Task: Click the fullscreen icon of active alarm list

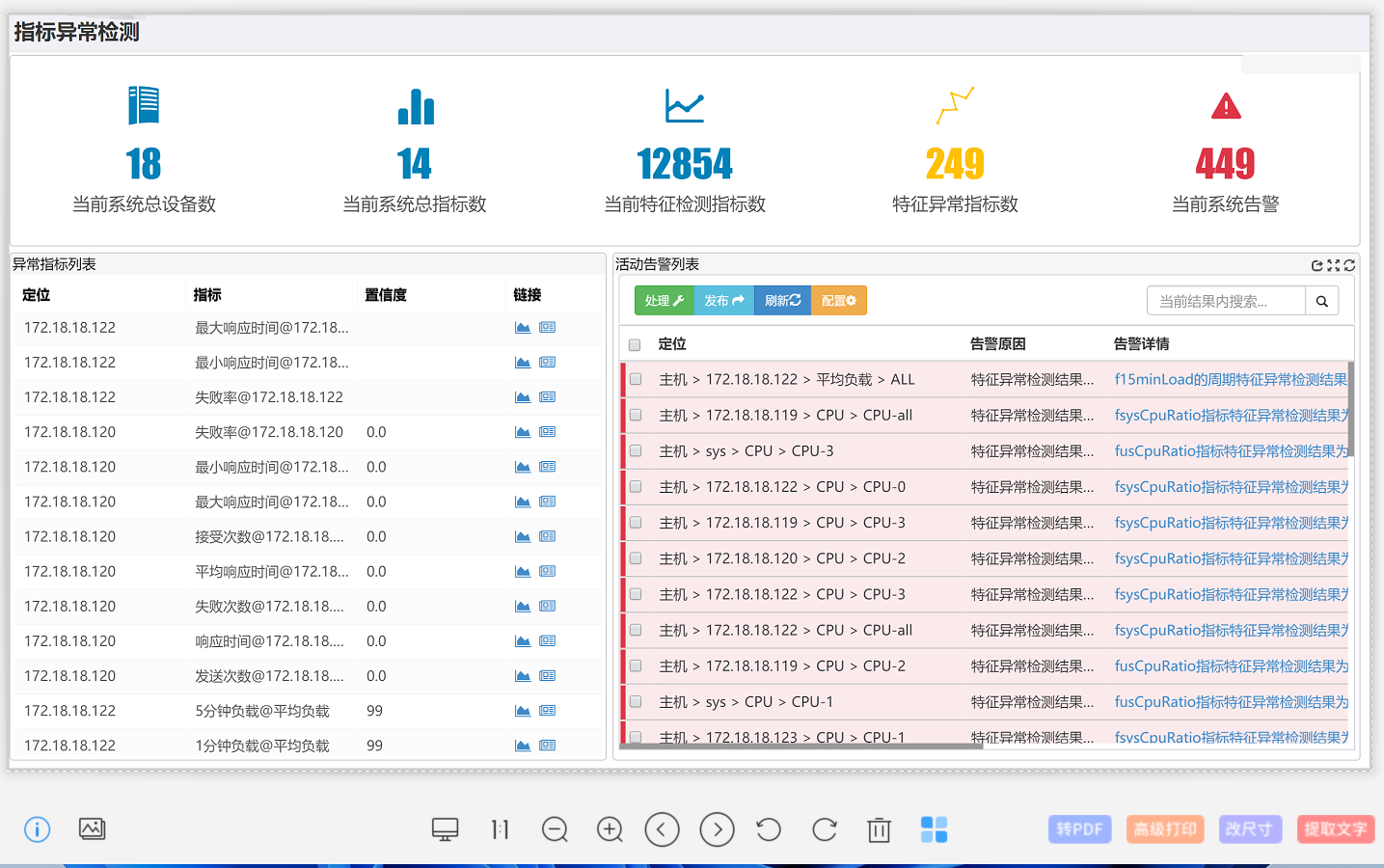Action: point(1333,265)
